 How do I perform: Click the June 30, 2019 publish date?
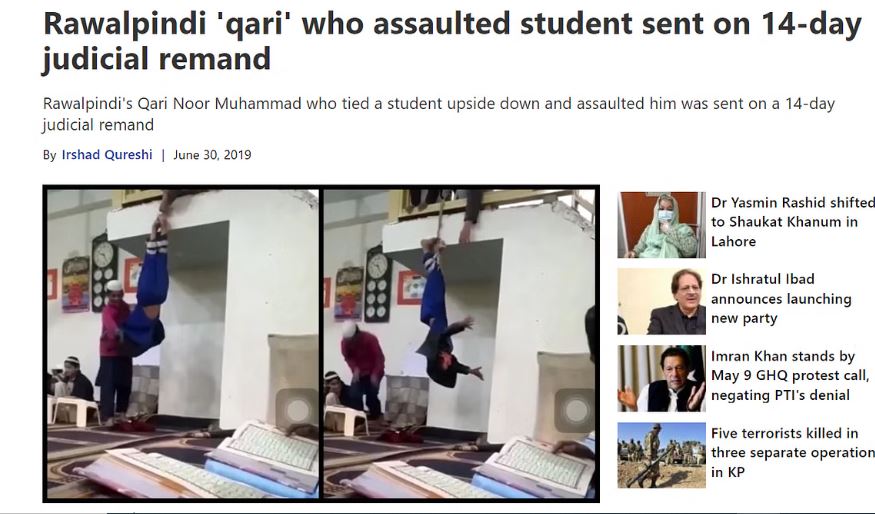pos(212,155)
